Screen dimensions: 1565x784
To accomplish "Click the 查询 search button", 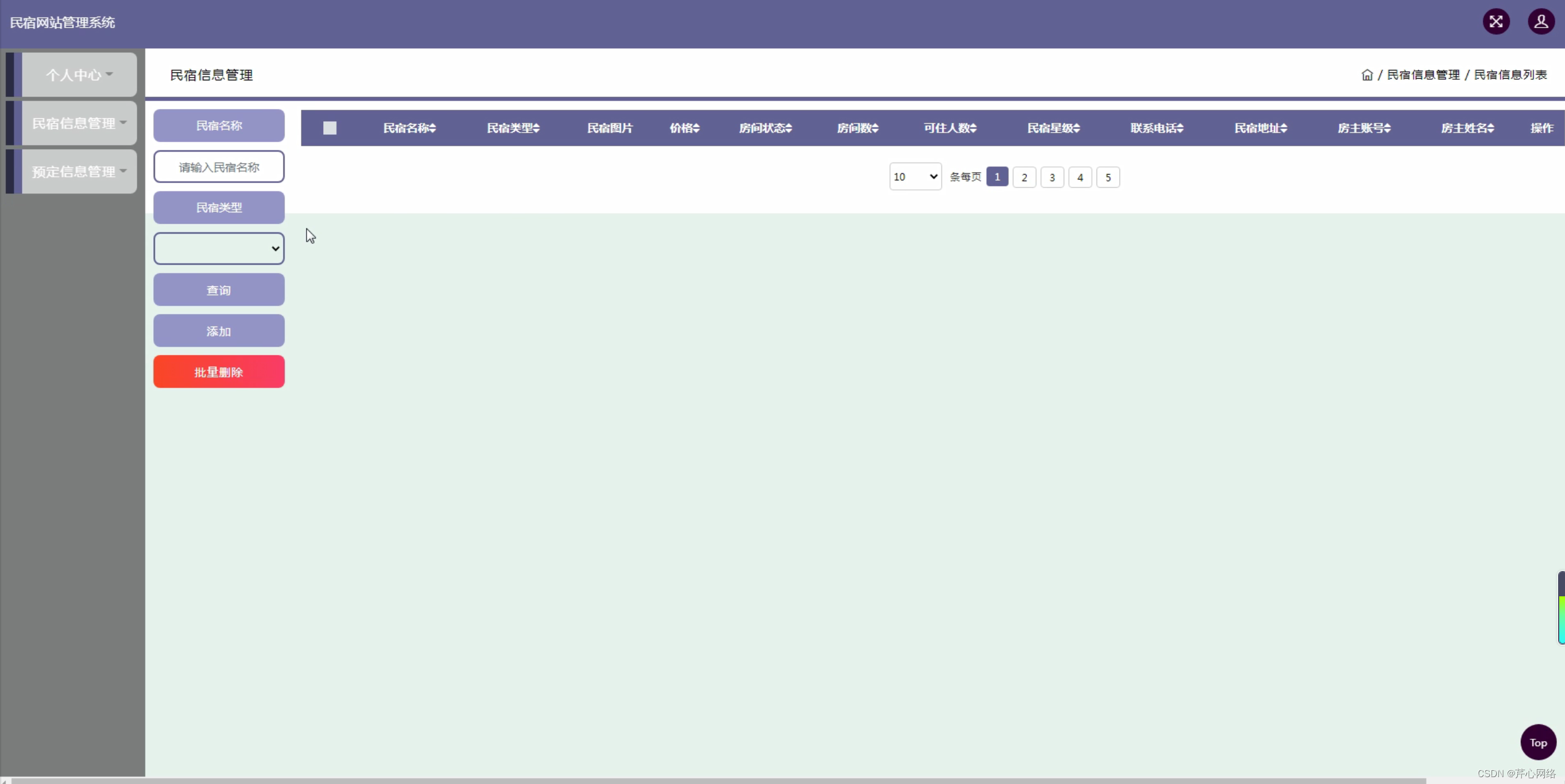I will point(219,290).
